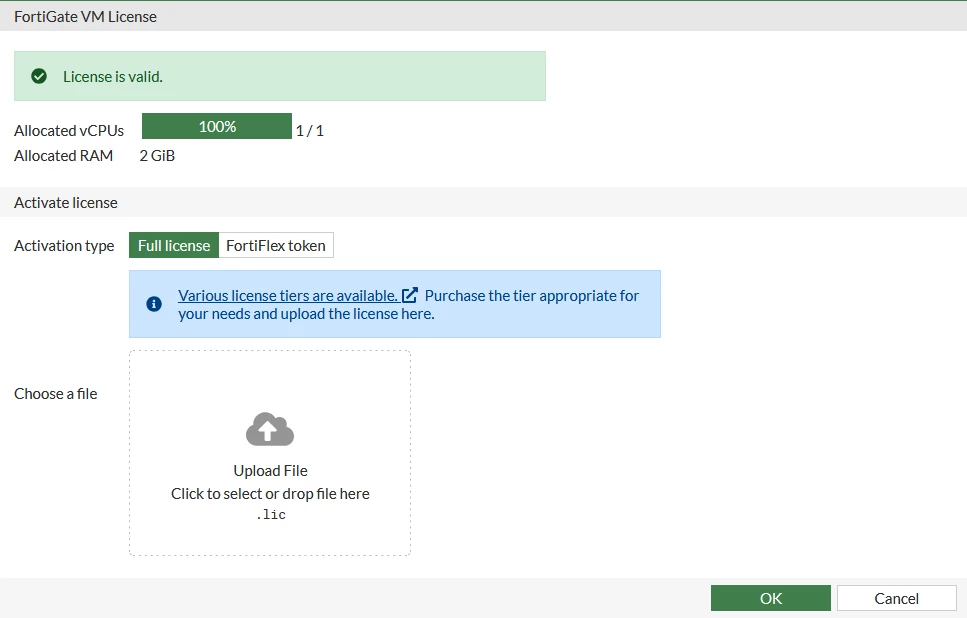The width and height of the screenshot is (967, 618).
Task: Click the 'Activation type' label
Action: point(64,246)
